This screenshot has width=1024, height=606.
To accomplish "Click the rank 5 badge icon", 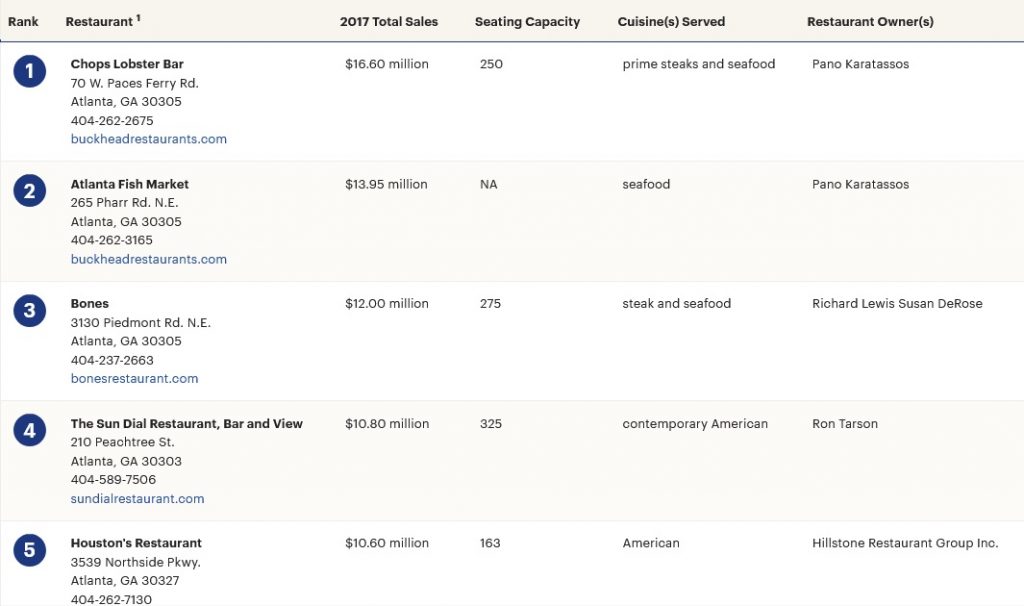I will 29,550.
